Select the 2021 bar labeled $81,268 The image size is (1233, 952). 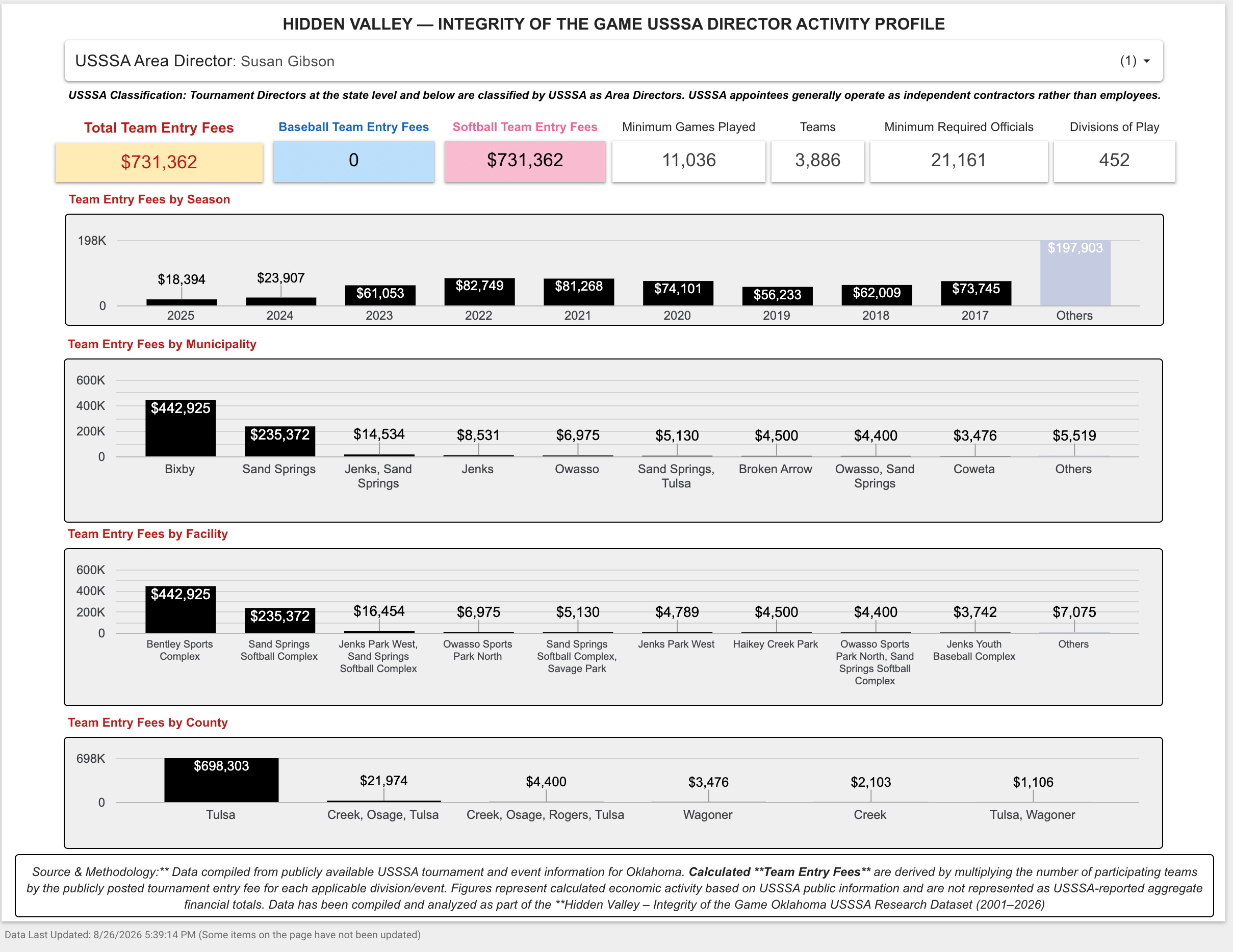click(x=579, y=292)
